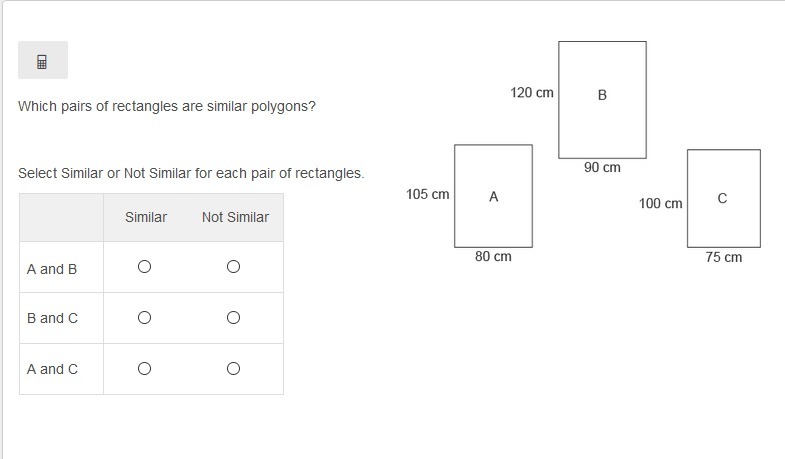Click the 'A and B' row label
This screenshot has width=785, height=459.
(52, 269)
